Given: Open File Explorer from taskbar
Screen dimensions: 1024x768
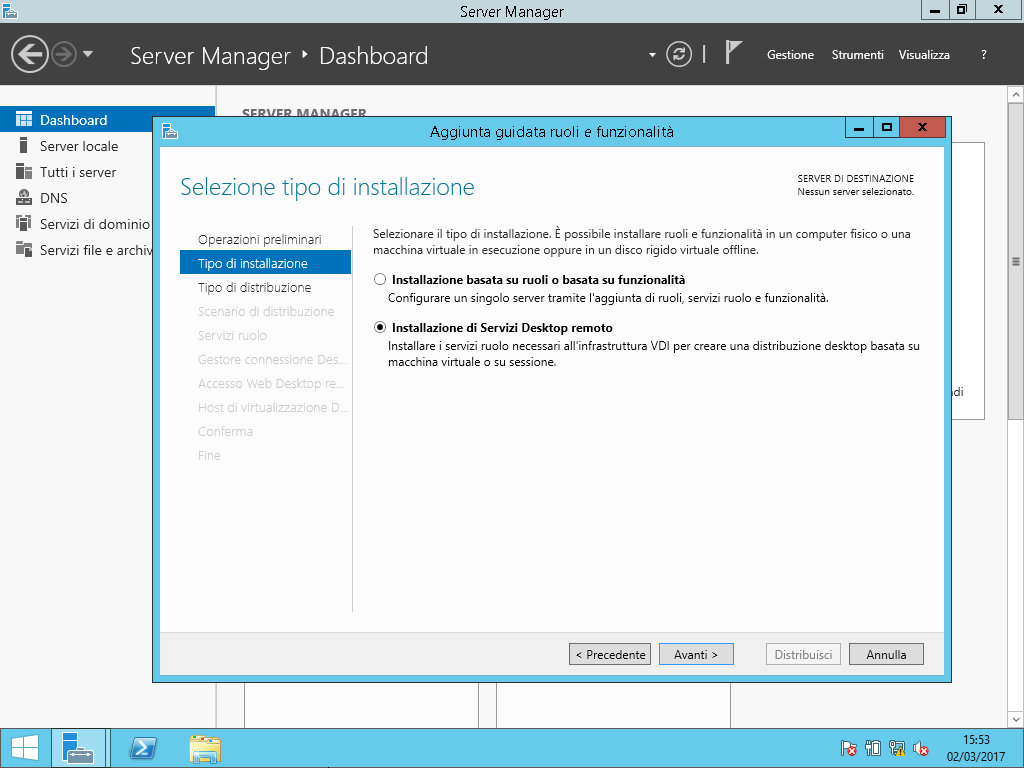Looking at the screenshot, I should (205, 748).
